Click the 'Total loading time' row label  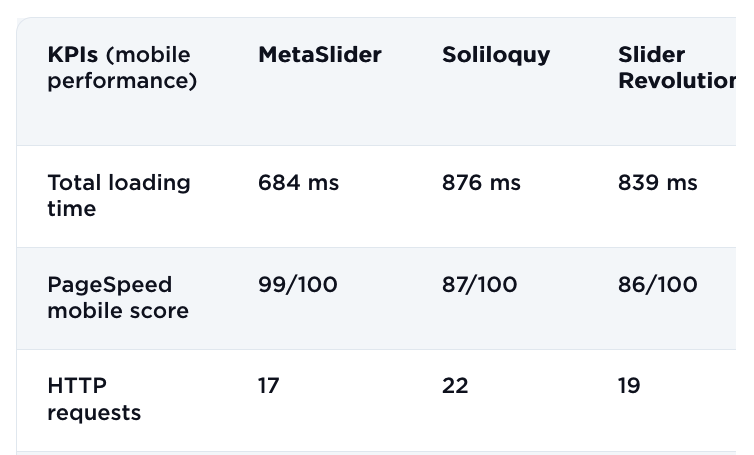118,195
